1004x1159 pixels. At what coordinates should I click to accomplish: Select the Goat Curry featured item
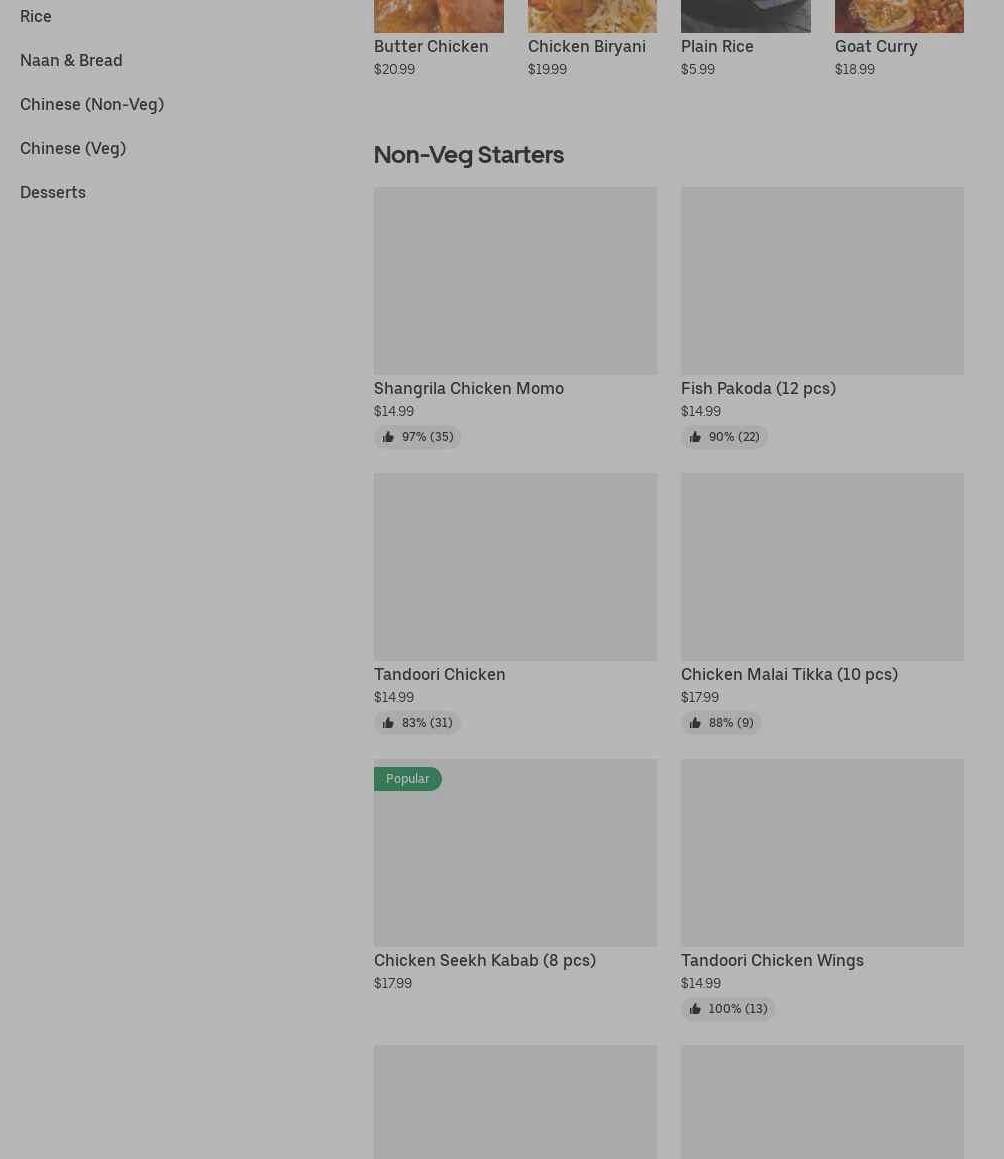tap(876, 46)
